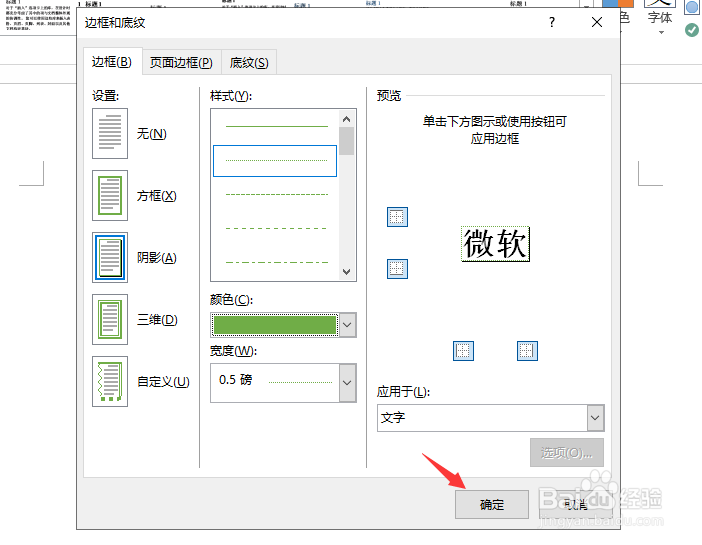The height and width of the screenshot is (545, 702).
Task: Click the green color swatch
Action: coord(275,325)
